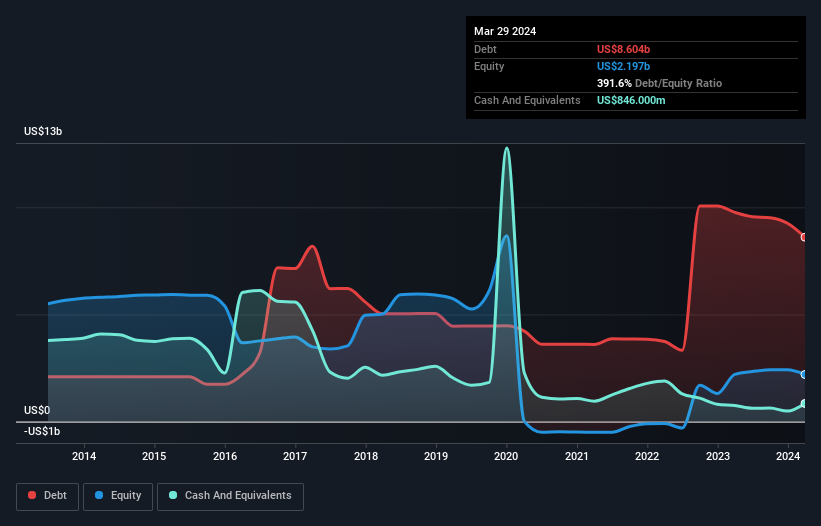The width and height of the screenshot is (821, 526).
Task: Click the blue Equity endpoint marker
Action: pyautogui.click(x=804, y=374)
